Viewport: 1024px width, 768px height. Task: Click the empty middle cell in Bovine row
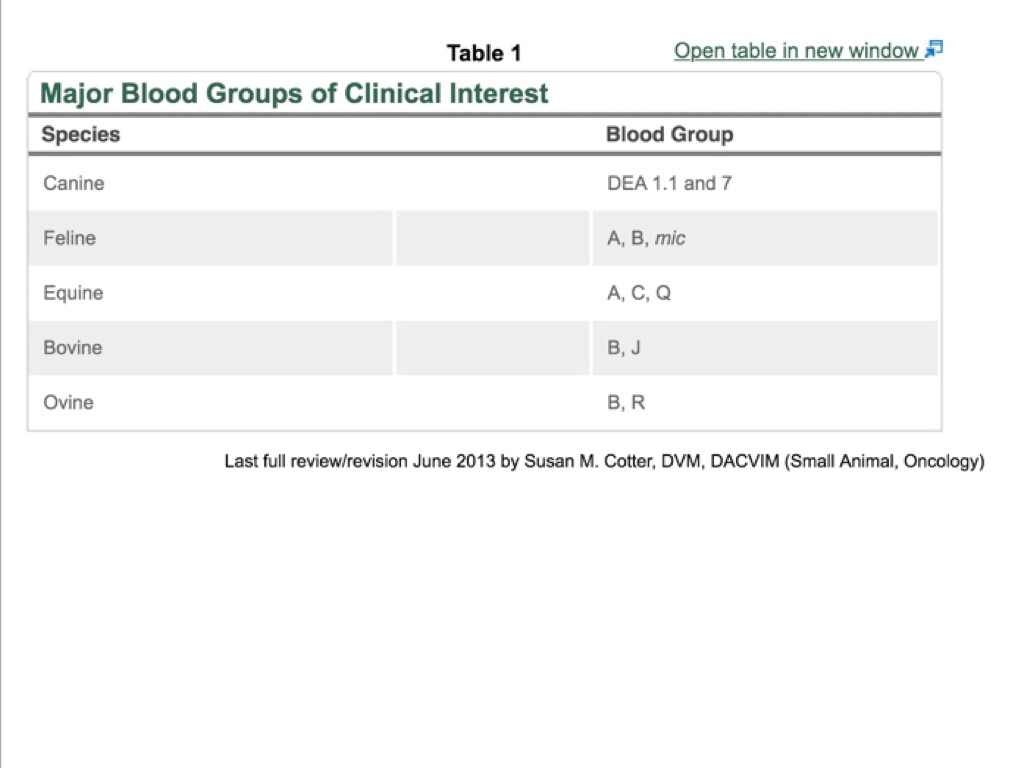[x=493, y=348]
